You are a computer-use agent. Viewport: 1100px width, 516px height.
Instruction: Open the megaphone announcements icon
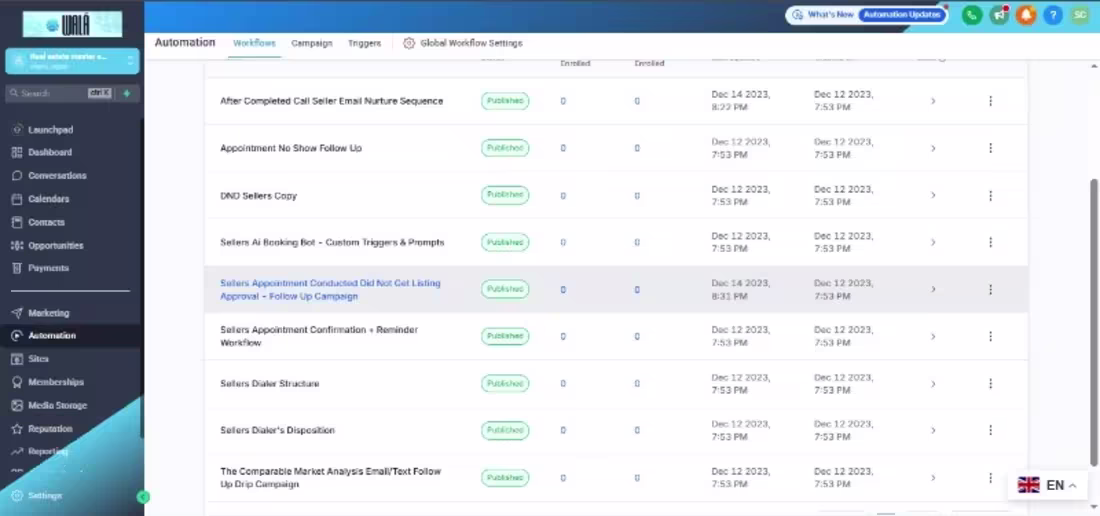pos(999,15)
